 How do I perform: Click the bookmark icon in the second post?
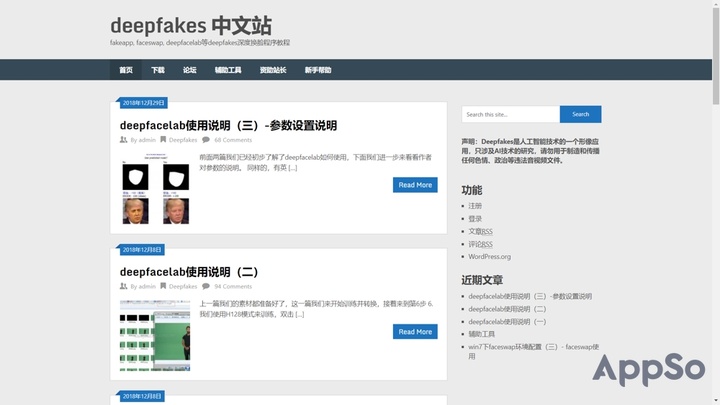click(x=163, y=287)
